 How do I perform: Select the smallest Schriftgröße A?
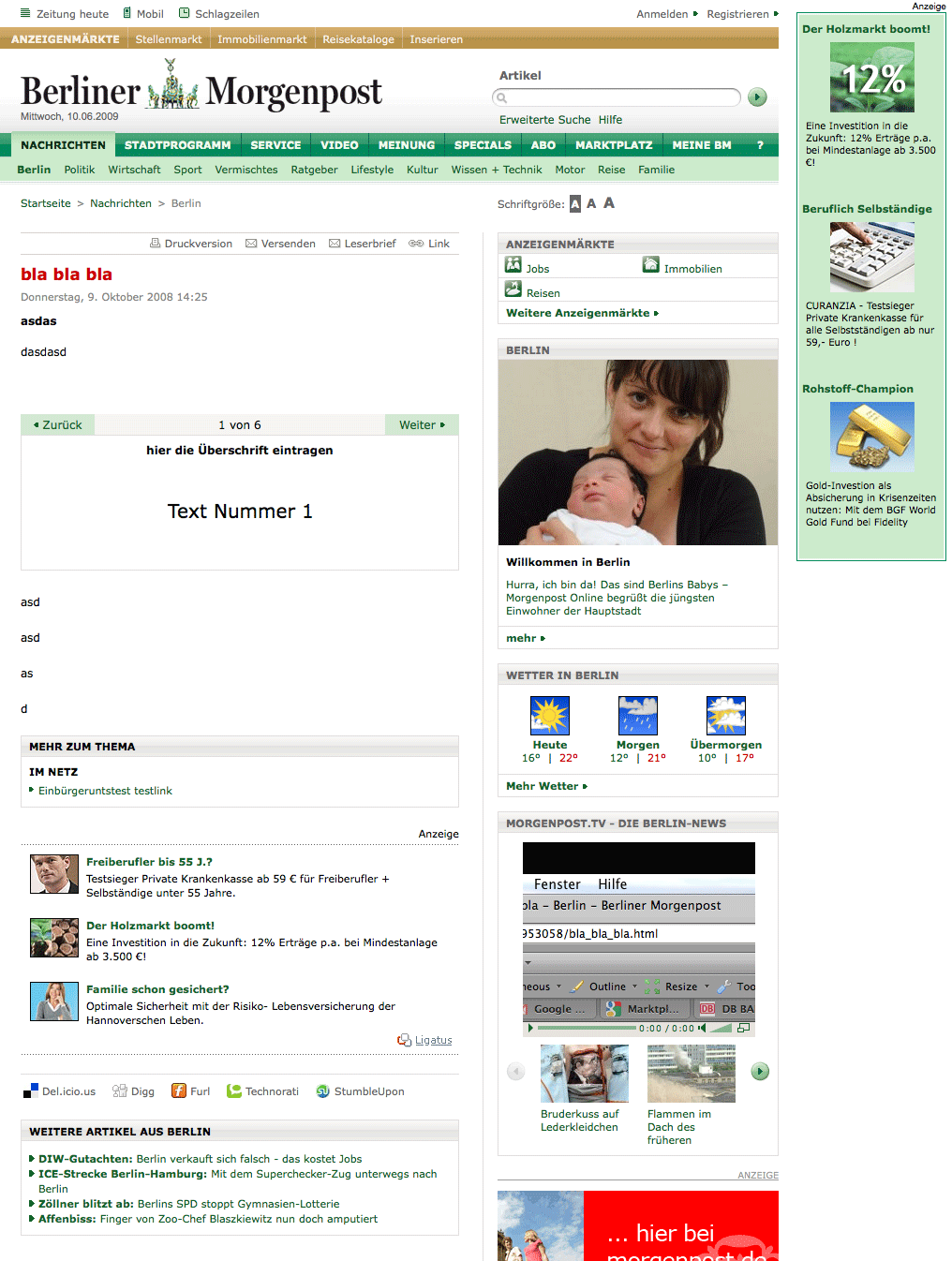575,203
